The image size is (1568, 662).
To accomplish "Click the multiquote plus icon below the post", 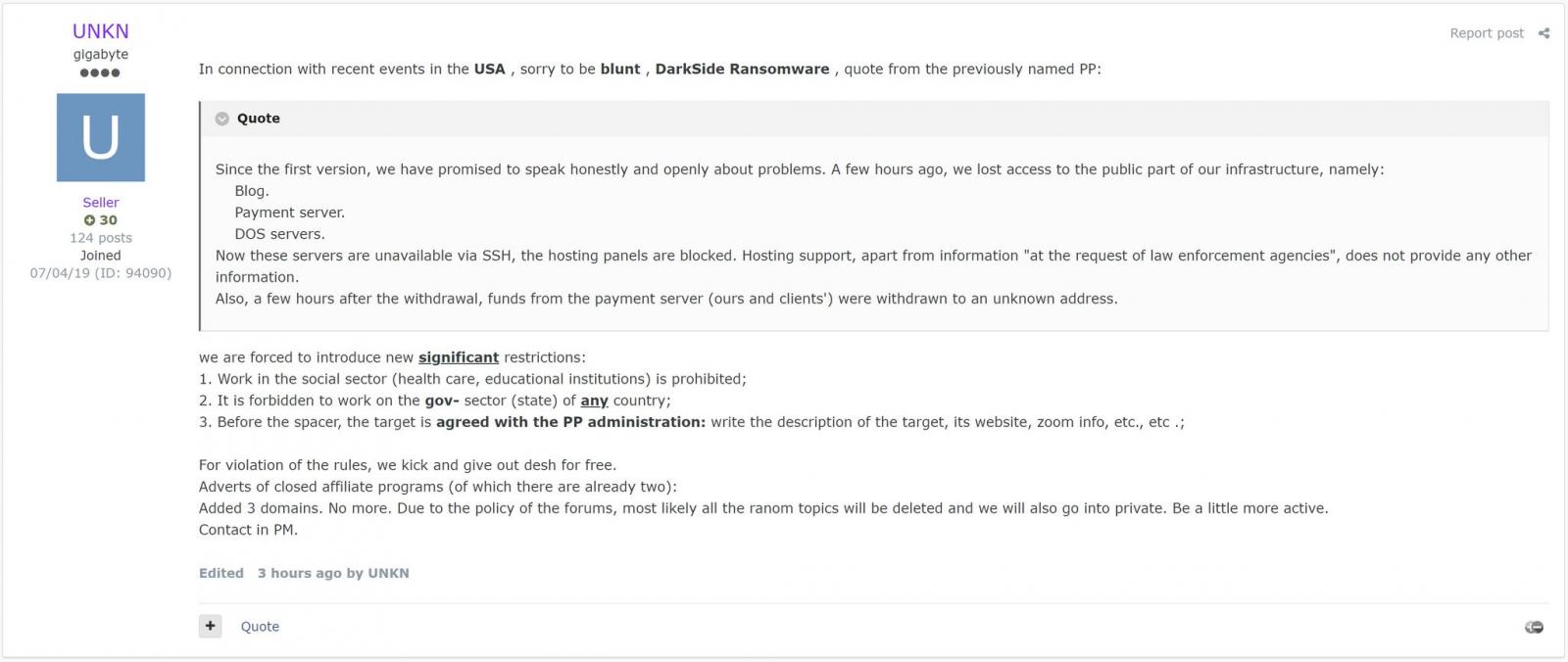I will coord(210,626).
